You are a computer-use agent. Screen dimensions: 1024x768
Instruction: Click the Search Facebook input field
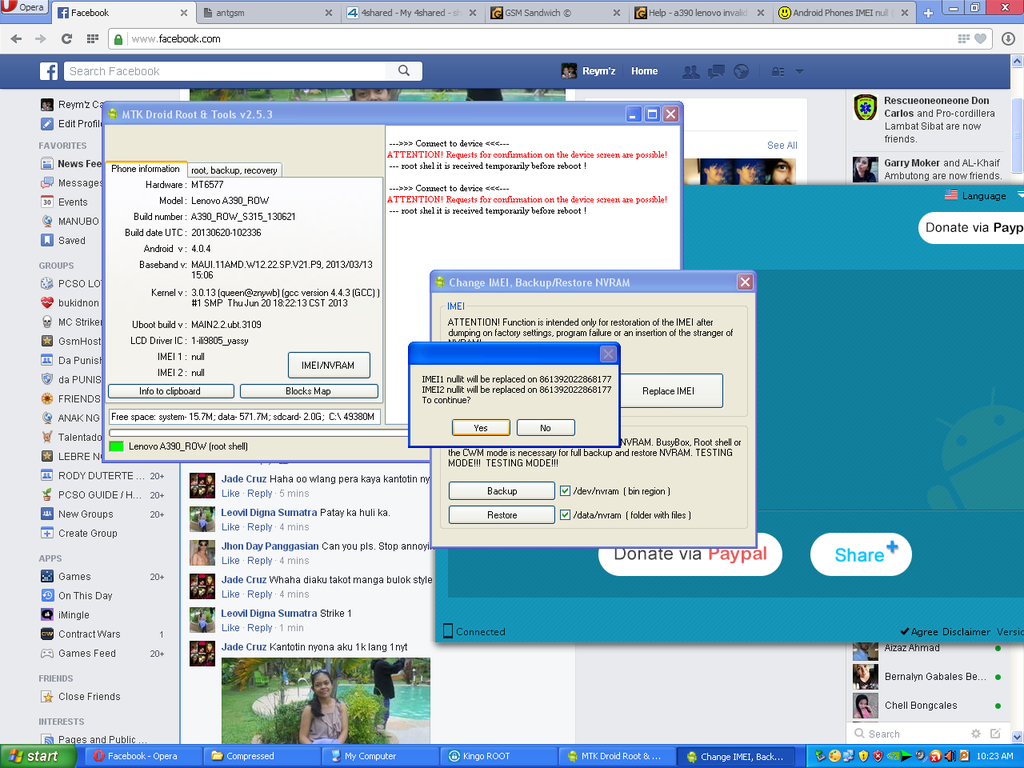(x=230, y=71)
